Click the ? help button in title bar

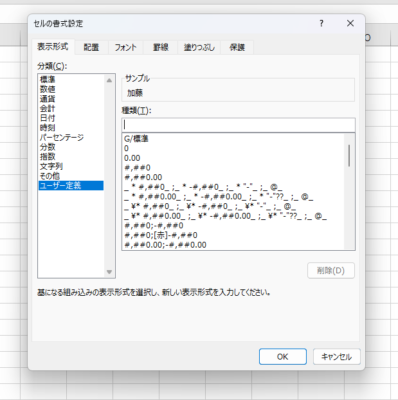321,23
